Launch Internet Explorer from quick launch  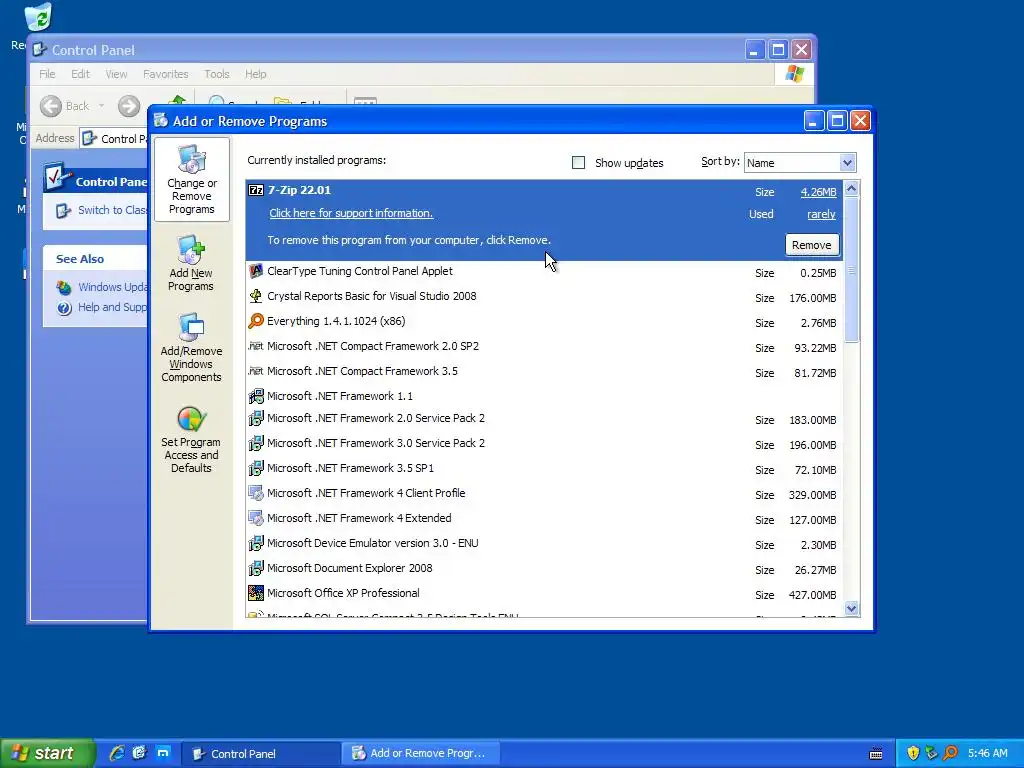(x=116, y=753)
